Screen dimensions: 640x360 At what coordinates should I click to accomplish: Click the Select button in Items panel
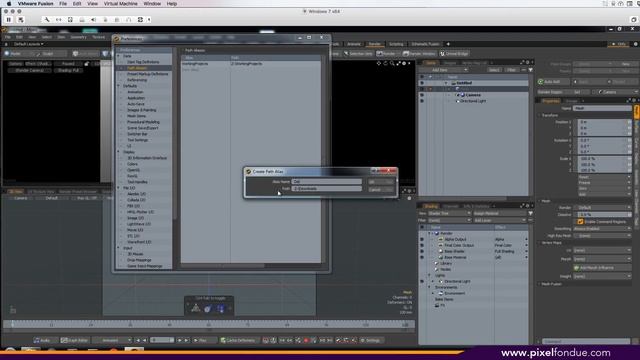coord(494,70)
